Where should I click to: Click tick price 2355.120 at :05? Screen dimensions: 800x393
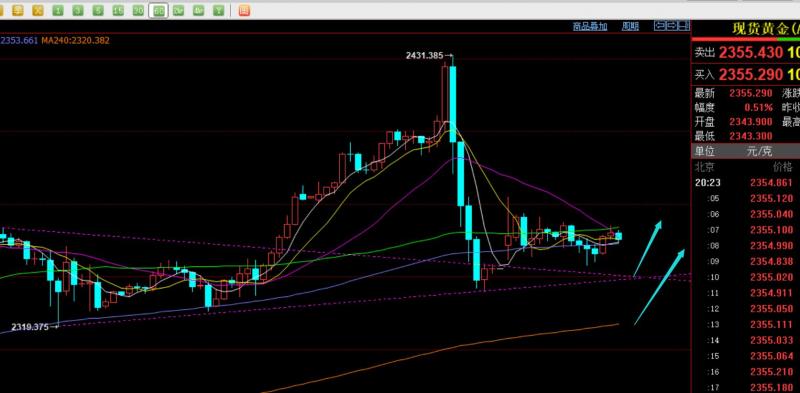click(771, 199)
